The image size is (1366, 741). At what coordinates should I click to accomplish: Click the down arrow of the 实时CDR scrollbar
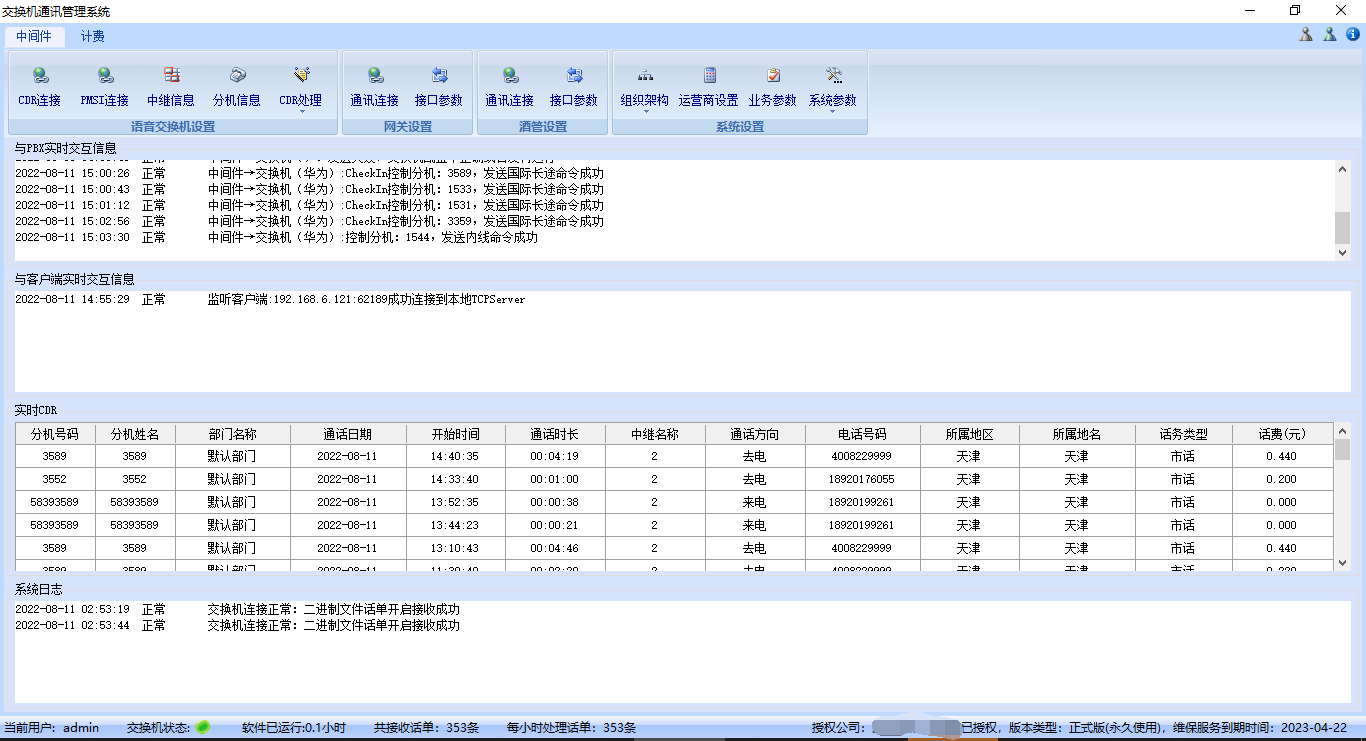[1342, 563]
